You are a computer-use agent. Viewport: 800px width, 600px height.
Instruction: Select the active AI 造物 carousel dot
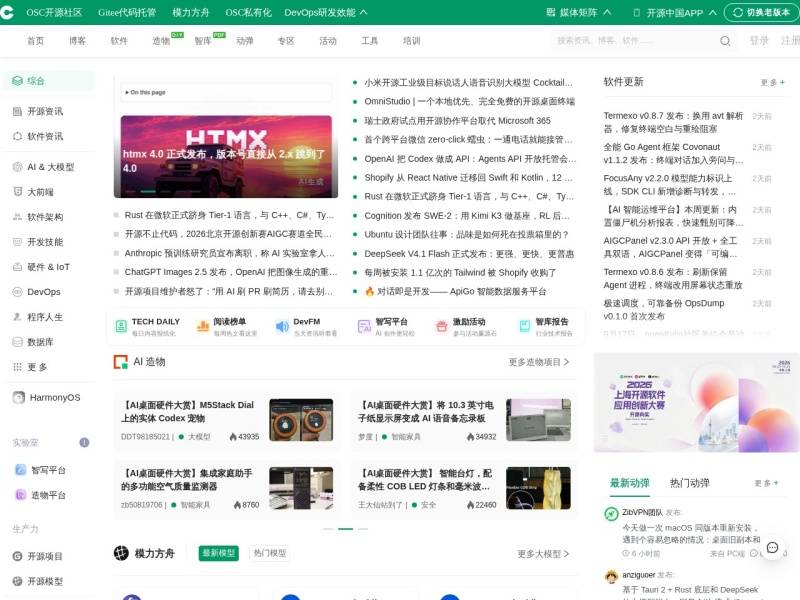345,529
